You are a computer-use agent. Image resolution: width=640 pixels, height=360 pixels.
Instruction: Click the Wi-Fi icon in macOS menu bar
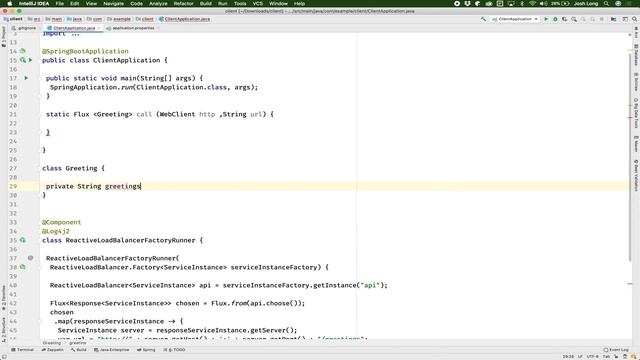(532, 3)
